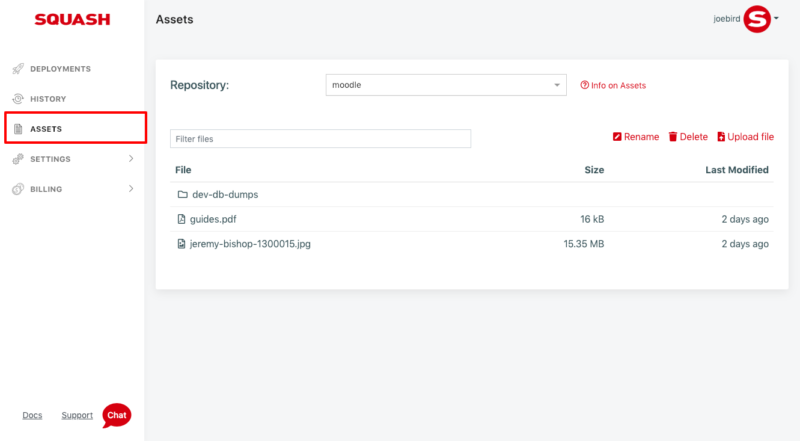The height and width of the screenshot is (441, 800).
Task: Click the Upload file button
Action: [x=745, y=137]
